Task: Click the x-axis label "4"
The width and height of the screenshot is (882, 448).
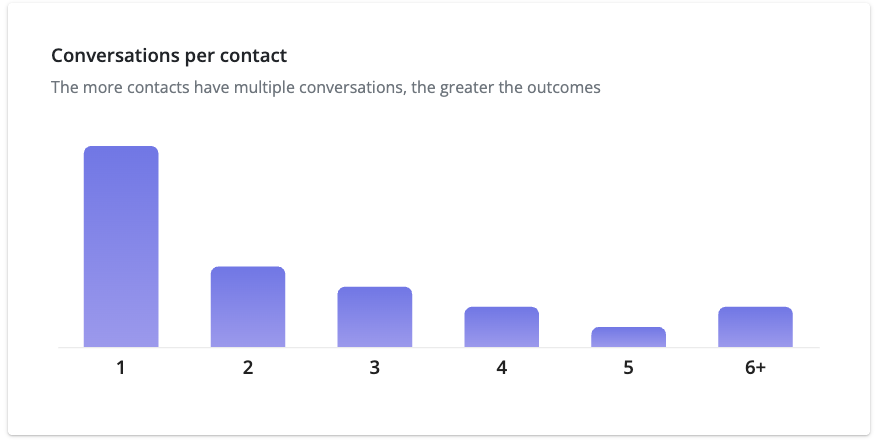Action: tap(501, 367)
